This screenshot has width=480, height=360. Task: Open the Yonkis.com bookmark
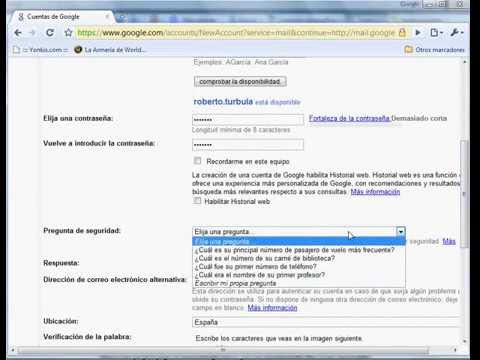40,50
